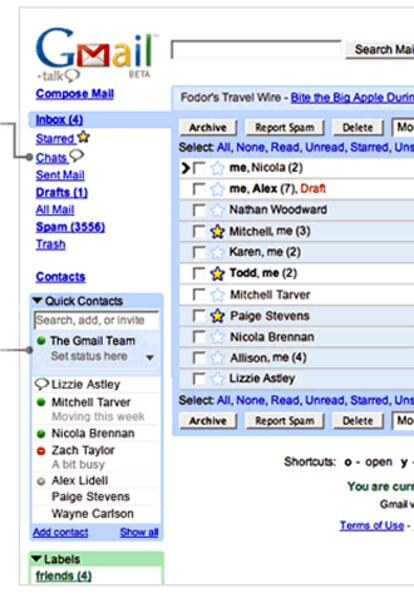Tick checkbox for Nathan Woodward message
The height and width of the screenshot is (603, 414).
[x=199, y=210]
